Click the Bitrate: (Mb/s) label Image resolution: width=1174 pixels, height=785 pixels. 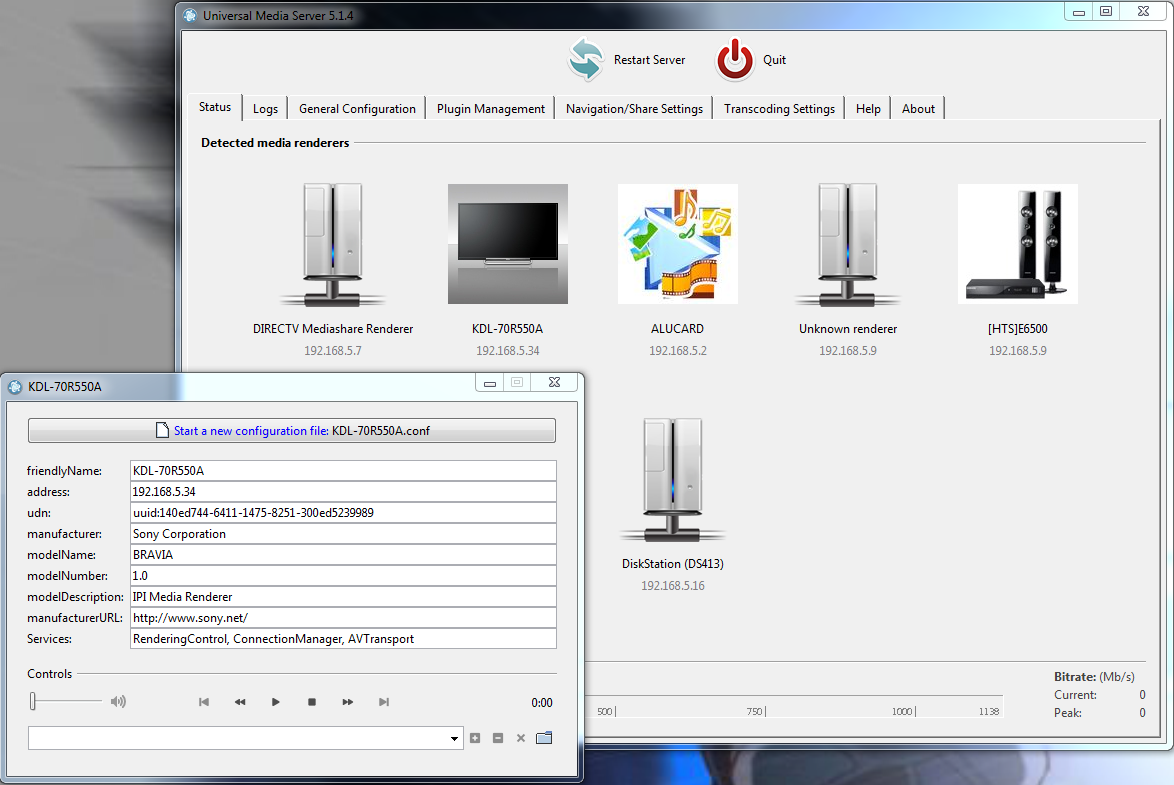point(1094,676)
